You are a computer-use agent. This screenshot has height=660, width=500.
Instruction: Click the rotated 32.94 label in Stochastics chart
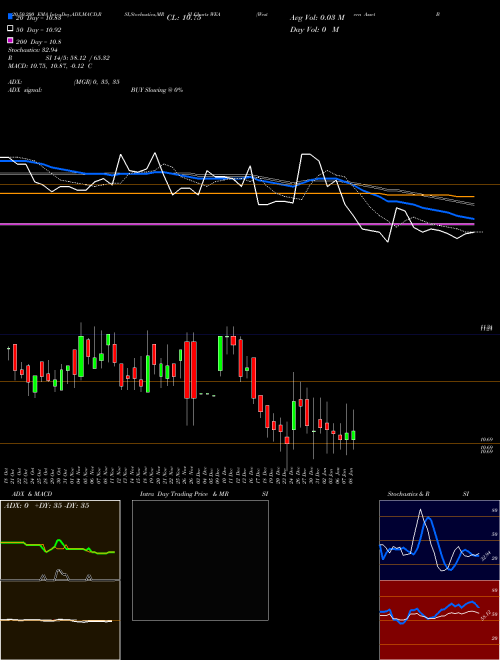click(x=486, y=555)
